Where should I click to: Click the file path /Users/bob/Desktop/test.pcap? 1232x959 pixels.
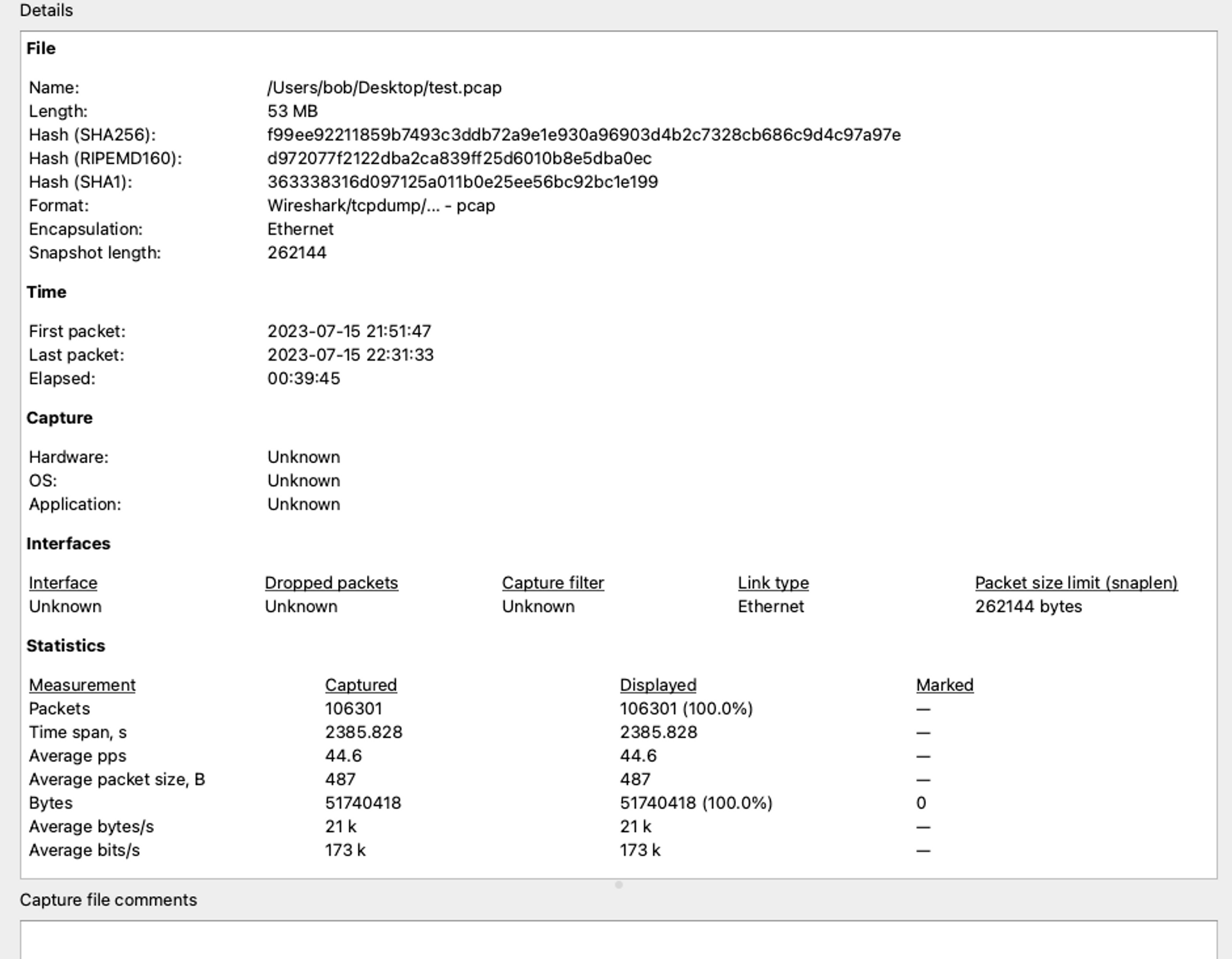(x=384, y=88)
